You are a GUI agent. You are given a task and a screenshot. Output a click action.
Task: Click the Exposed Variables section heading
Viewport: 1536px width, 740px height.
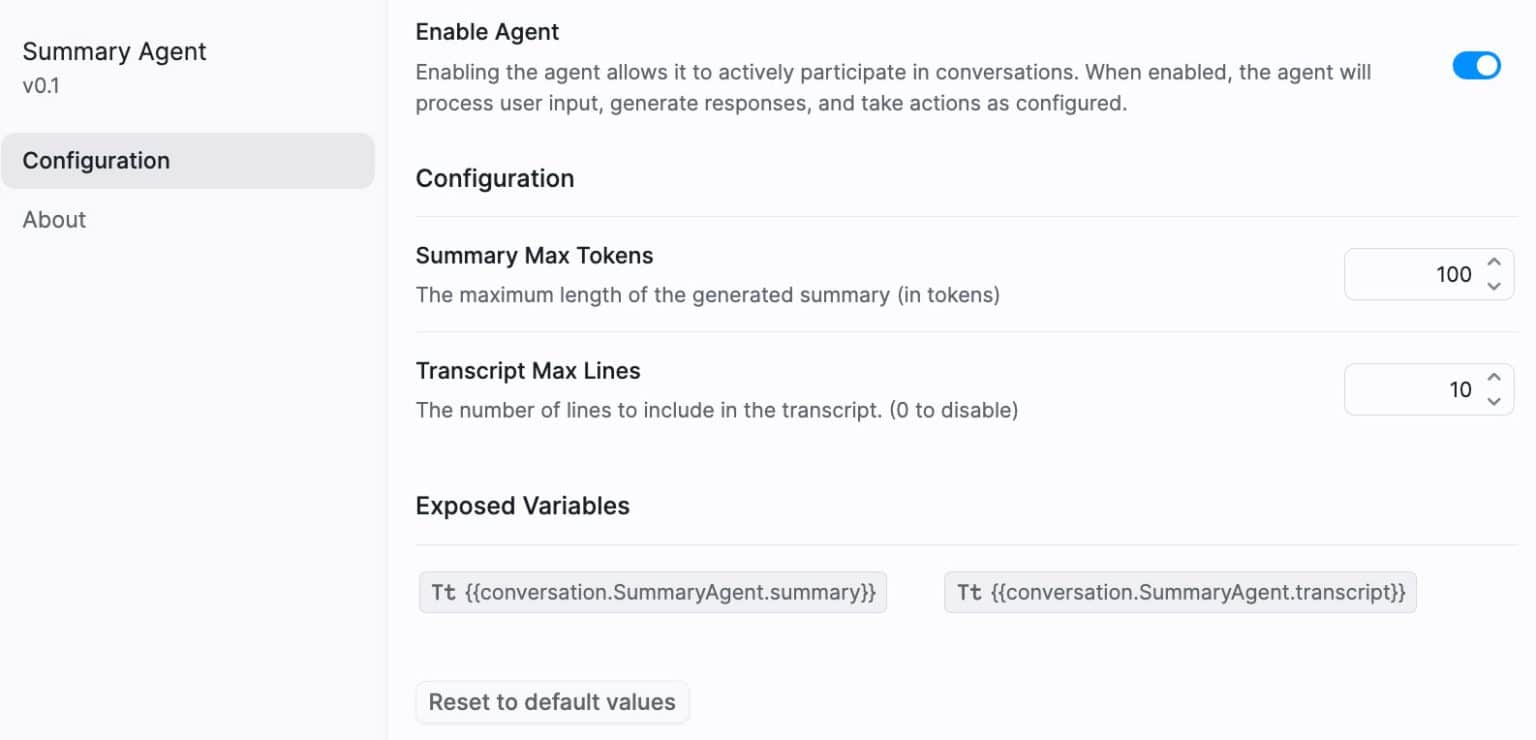[522, 506]
